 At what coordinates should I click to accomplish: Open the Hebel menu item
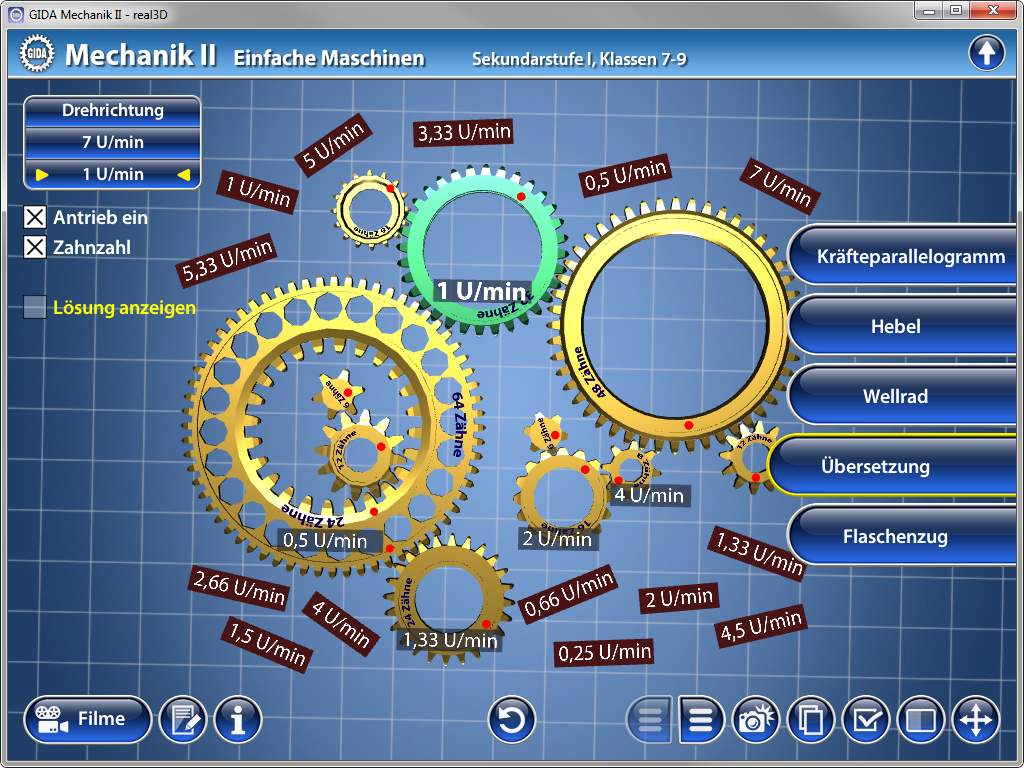(895, 327)
